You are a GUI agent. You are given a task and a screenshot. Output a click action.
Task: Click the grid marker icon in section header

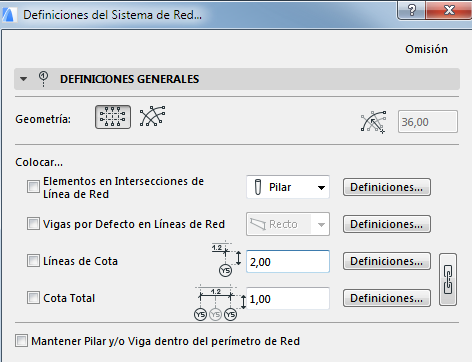pos(43,79)
